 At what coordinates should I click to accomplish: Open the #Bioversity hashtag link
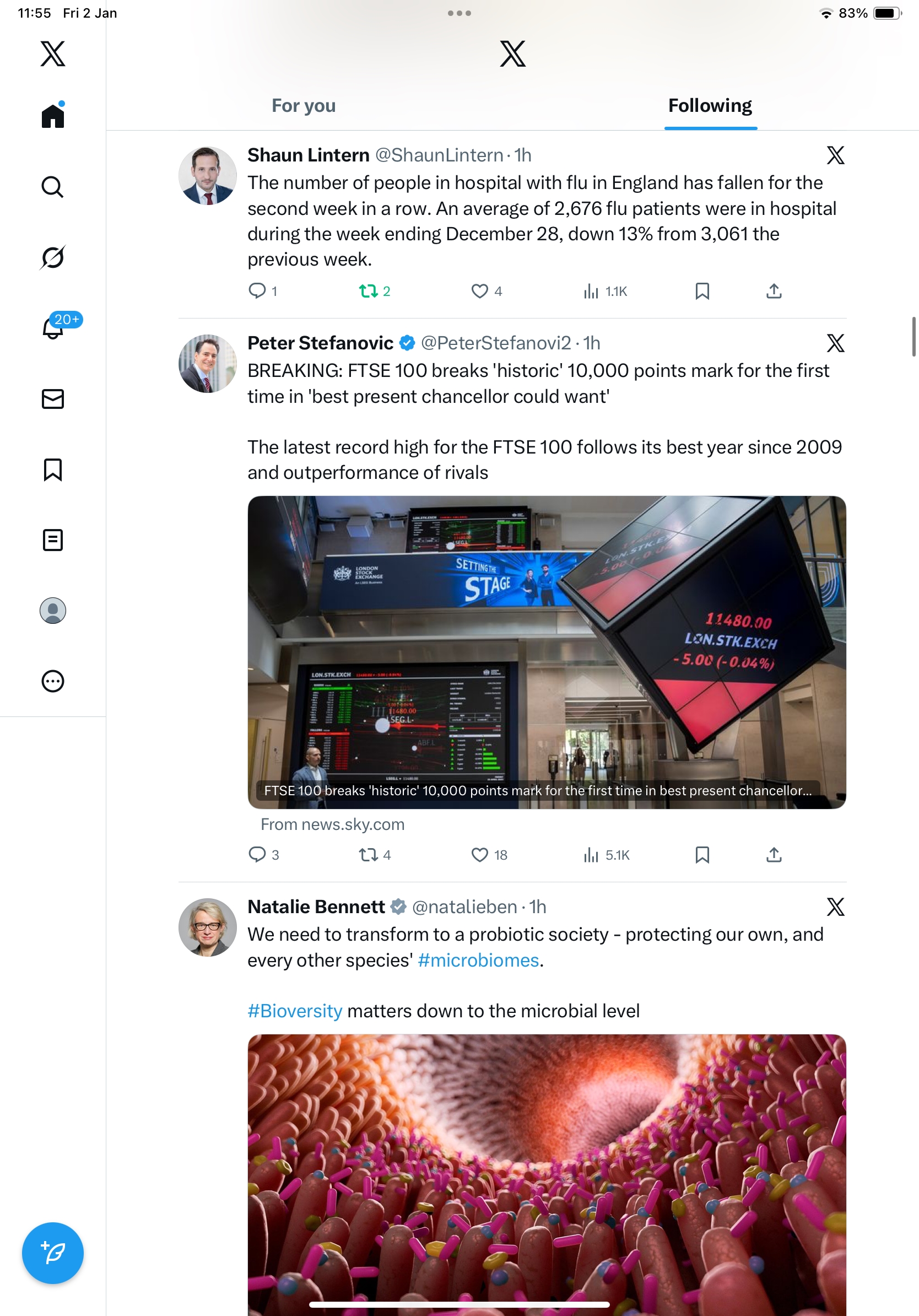[x=295, y=1011]
